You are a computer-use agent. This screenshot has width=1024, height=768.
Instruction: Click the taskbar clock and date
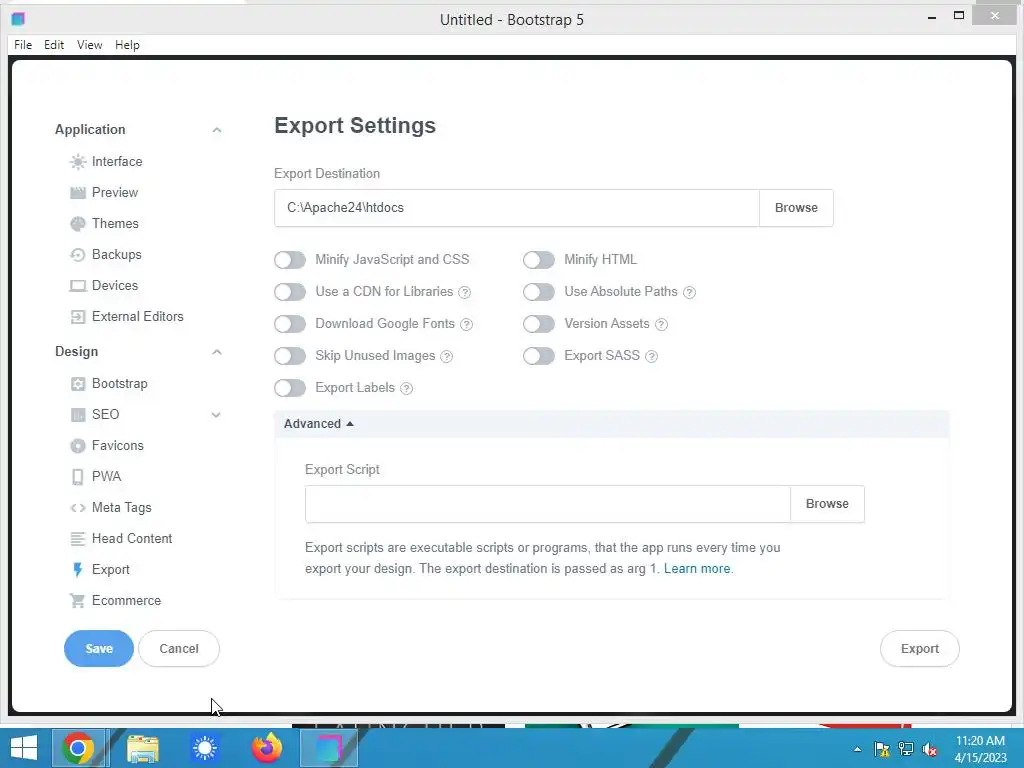point(980,749)
